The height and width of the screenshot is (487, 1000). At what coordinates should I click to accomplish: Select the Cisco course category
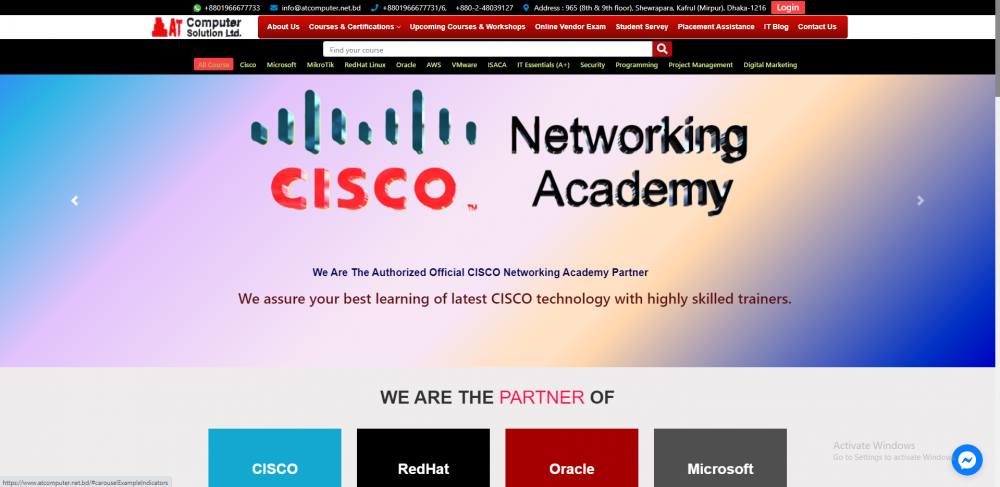(248, 65)
